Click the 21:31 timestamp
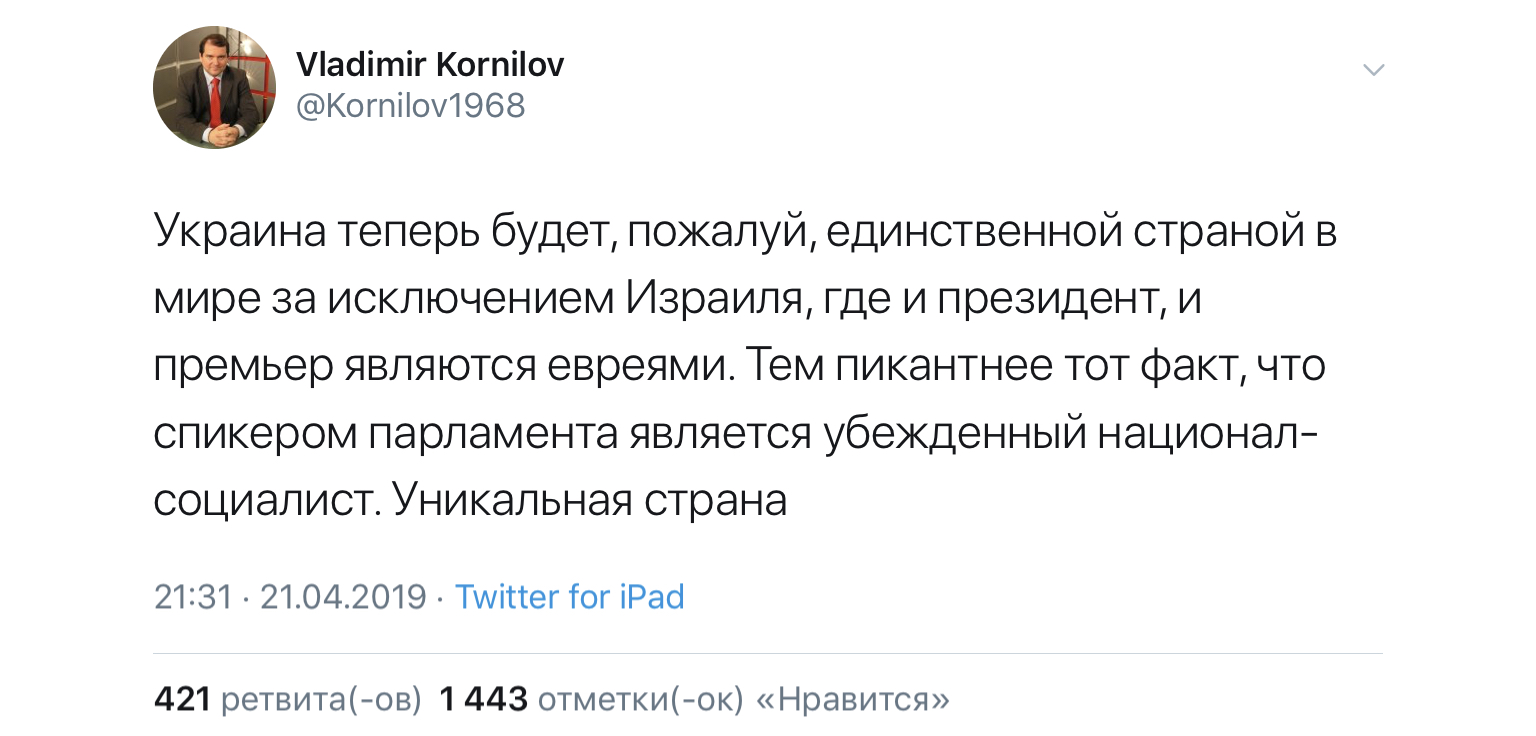 tap(193, 597)
